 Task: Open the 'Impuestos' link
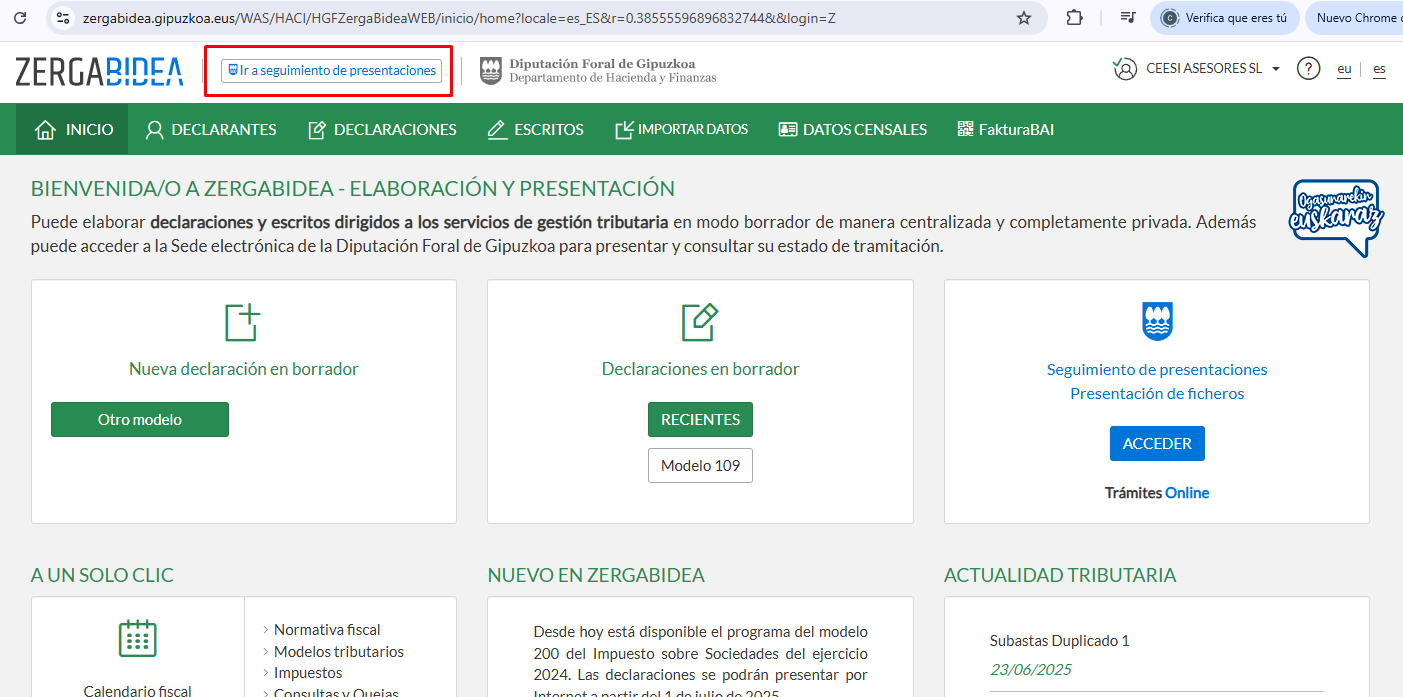308,673
